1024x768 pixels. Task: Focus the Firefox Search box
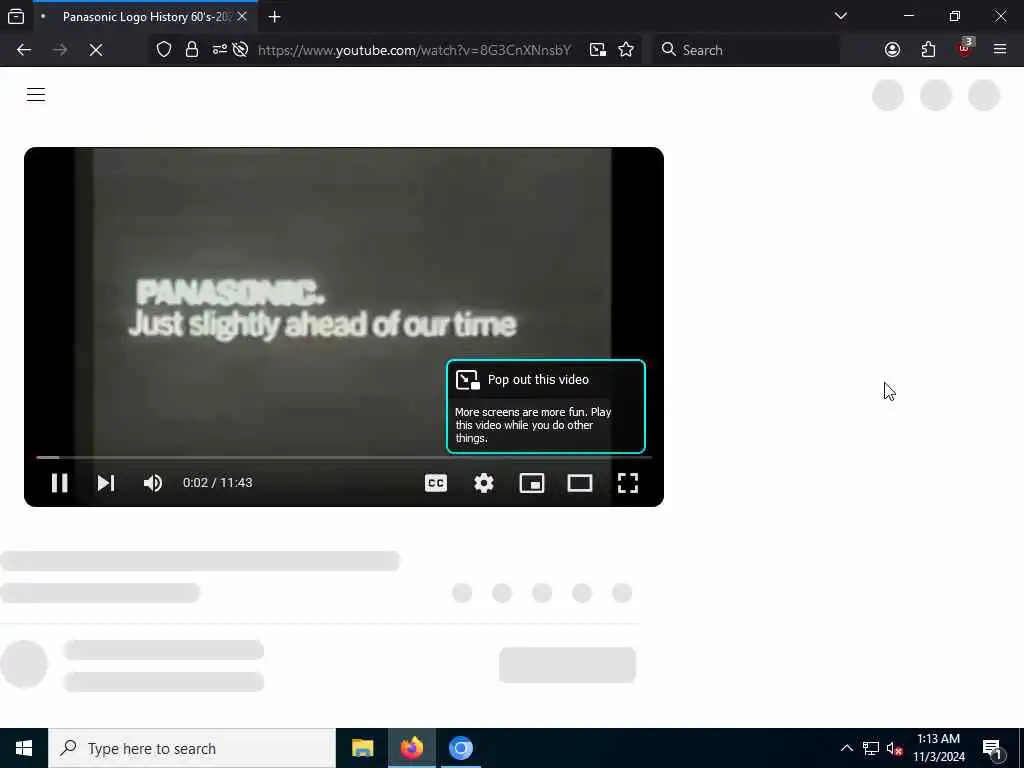[x=746, y=50]
